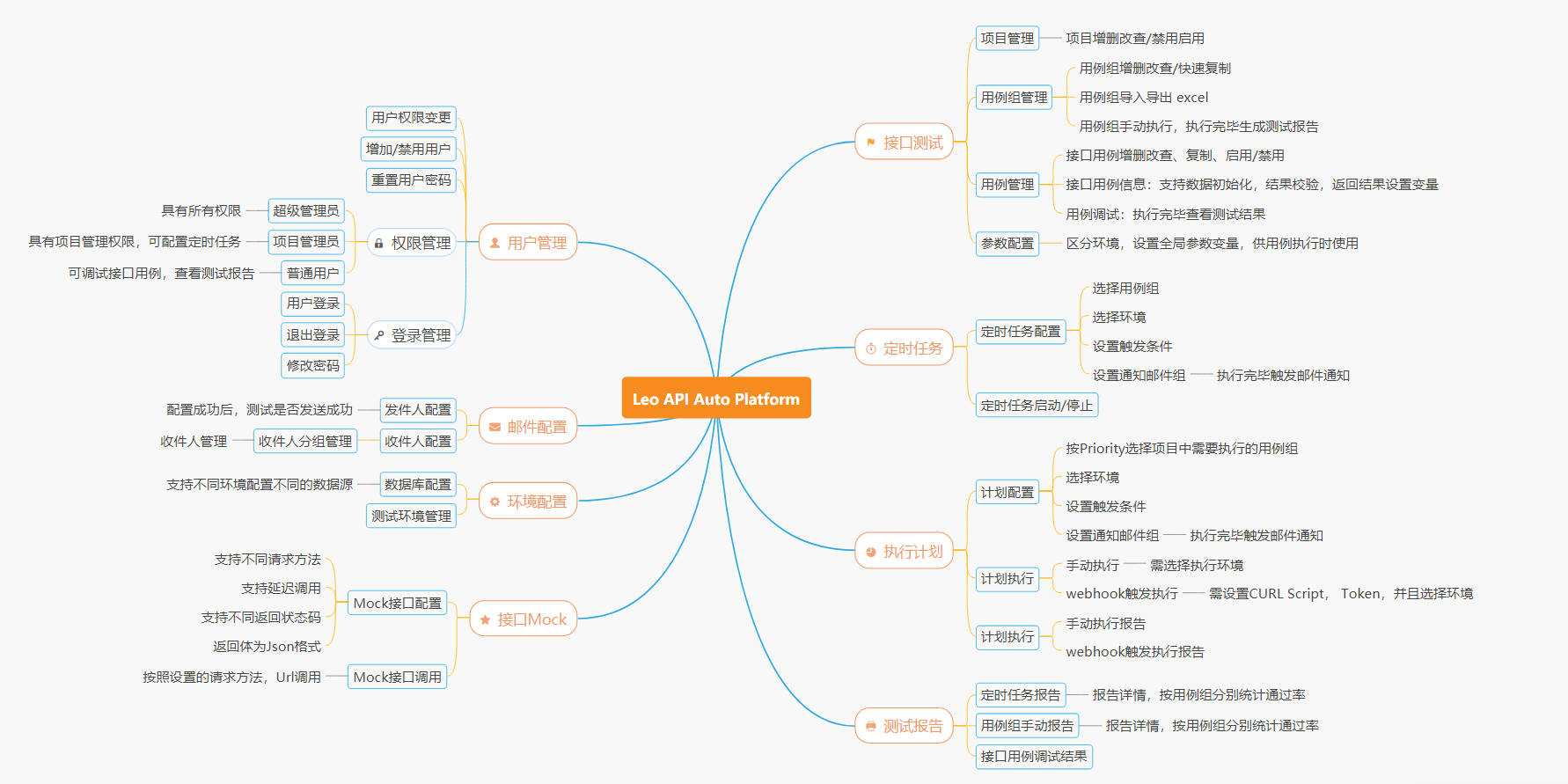The image size is (1568, 784).
Task: Click the gear icon in 环境配置 node
Action: click(495, 502)
